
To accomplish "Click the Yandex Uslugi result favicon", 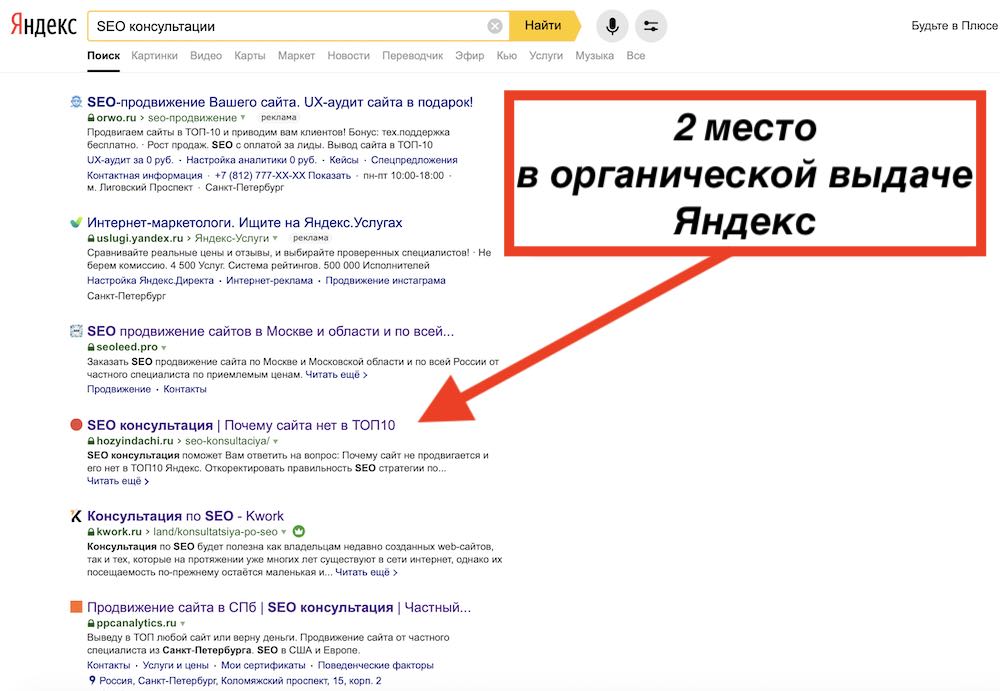I will [76, 222].
